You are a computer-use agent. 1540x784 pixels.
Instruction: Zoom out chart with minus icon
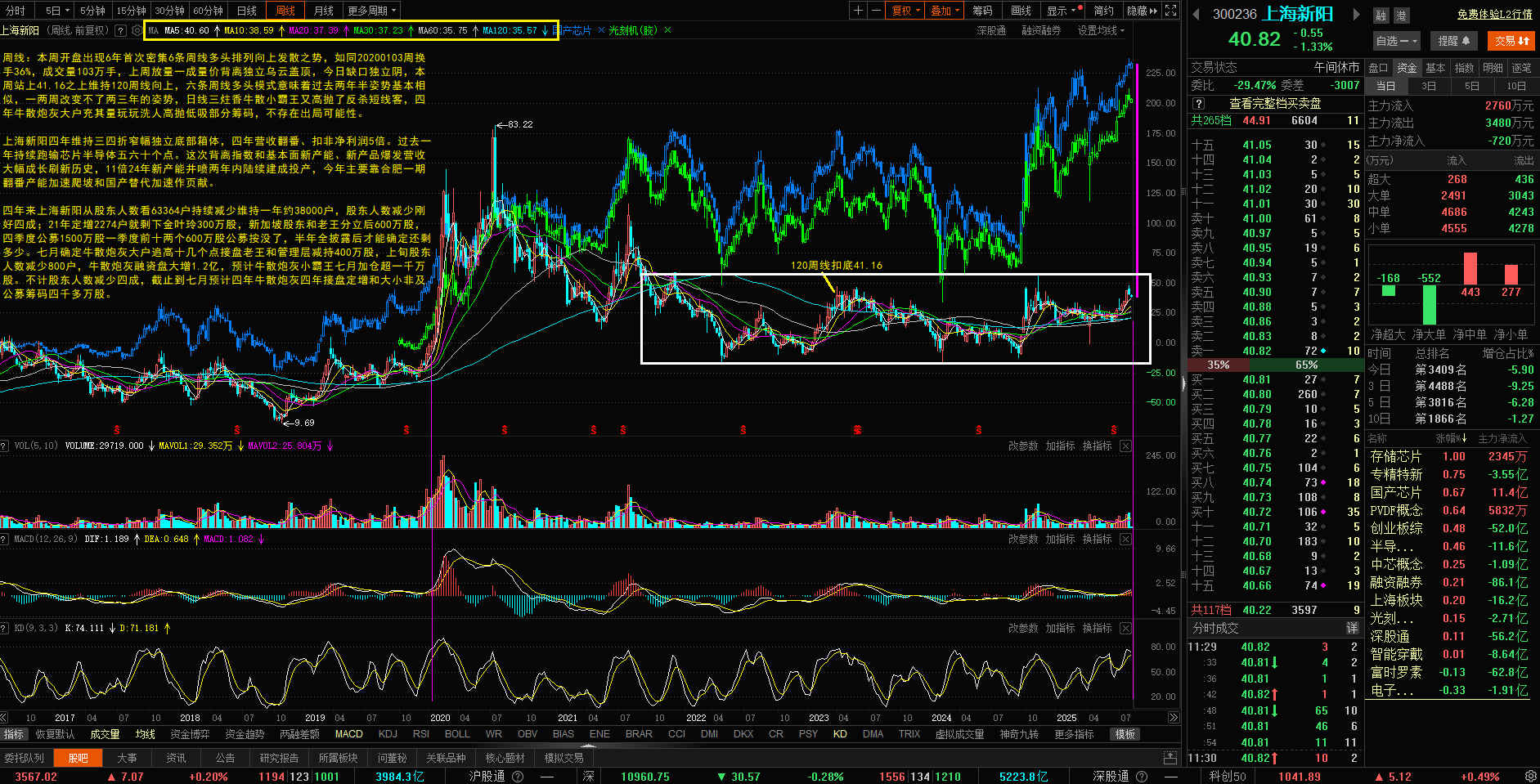[876, 11]
